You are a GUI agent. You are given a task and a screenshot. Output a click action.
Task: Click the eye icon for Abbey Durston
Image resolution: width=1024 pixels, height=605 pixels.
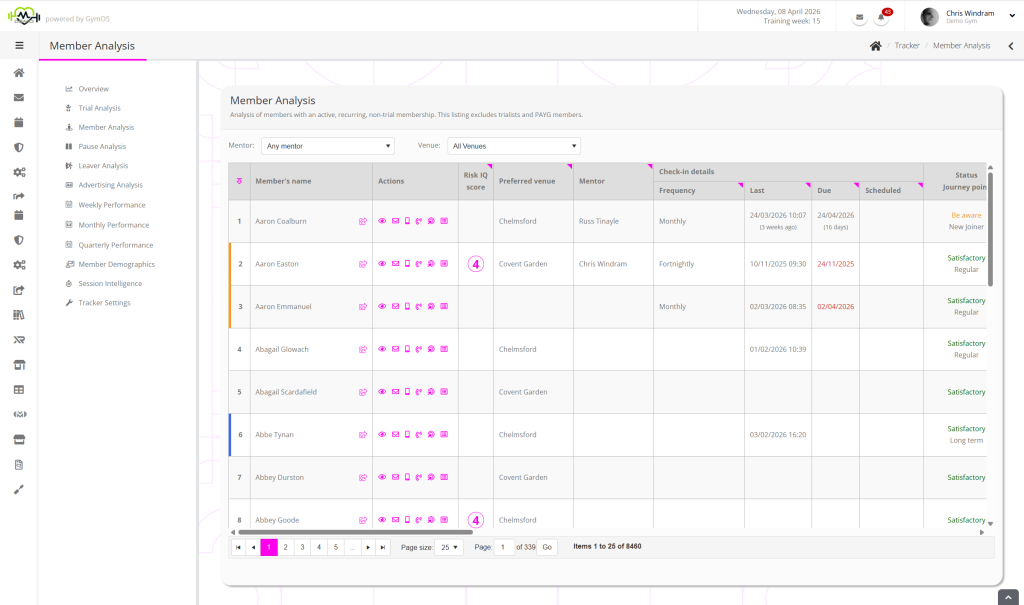pyautogui.click(x=382, y=478)
